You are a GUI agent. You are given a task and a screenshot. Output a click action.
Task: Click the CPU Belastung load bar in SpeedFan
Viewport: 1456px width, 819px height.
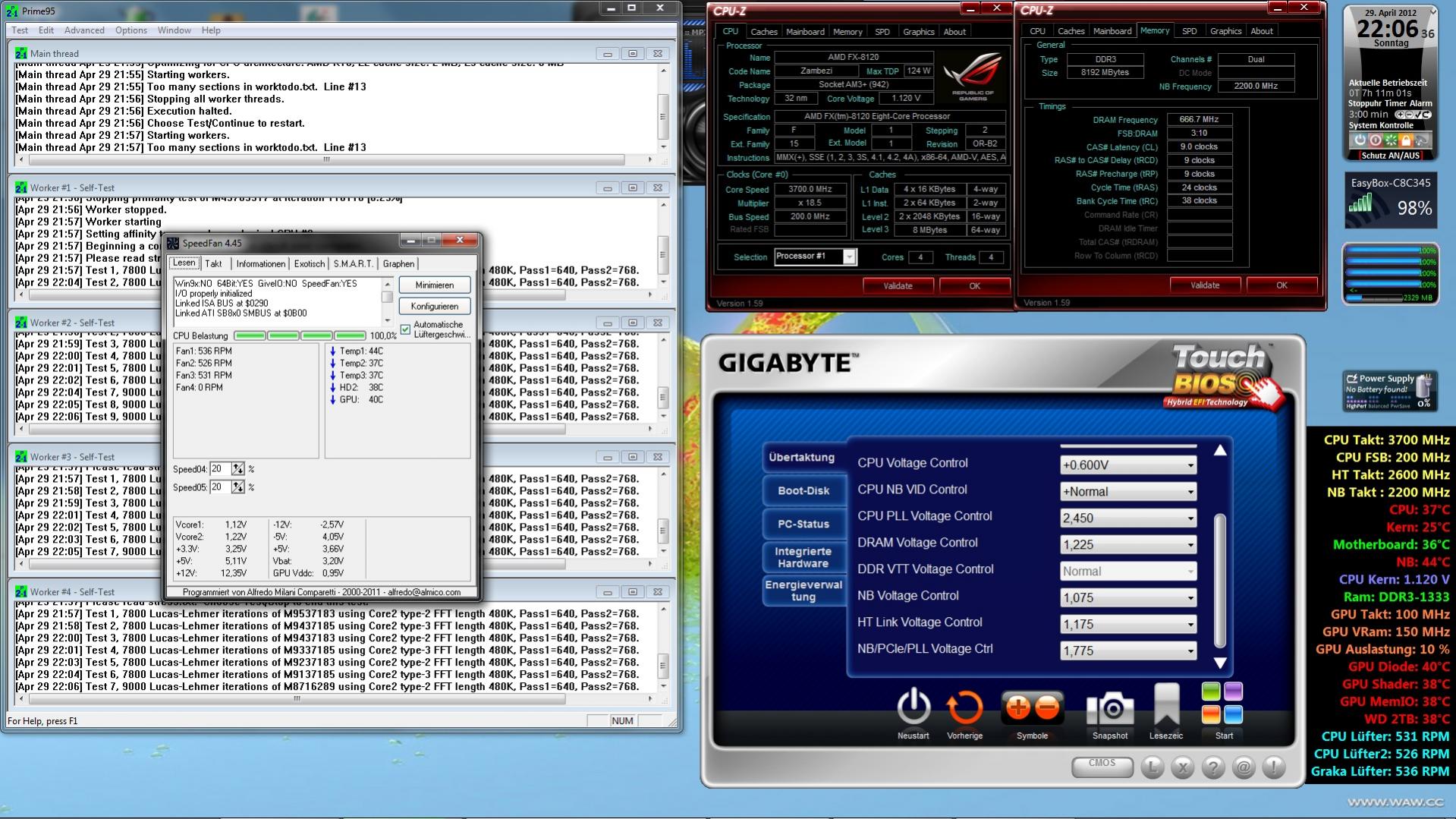[x=300, y=335]
